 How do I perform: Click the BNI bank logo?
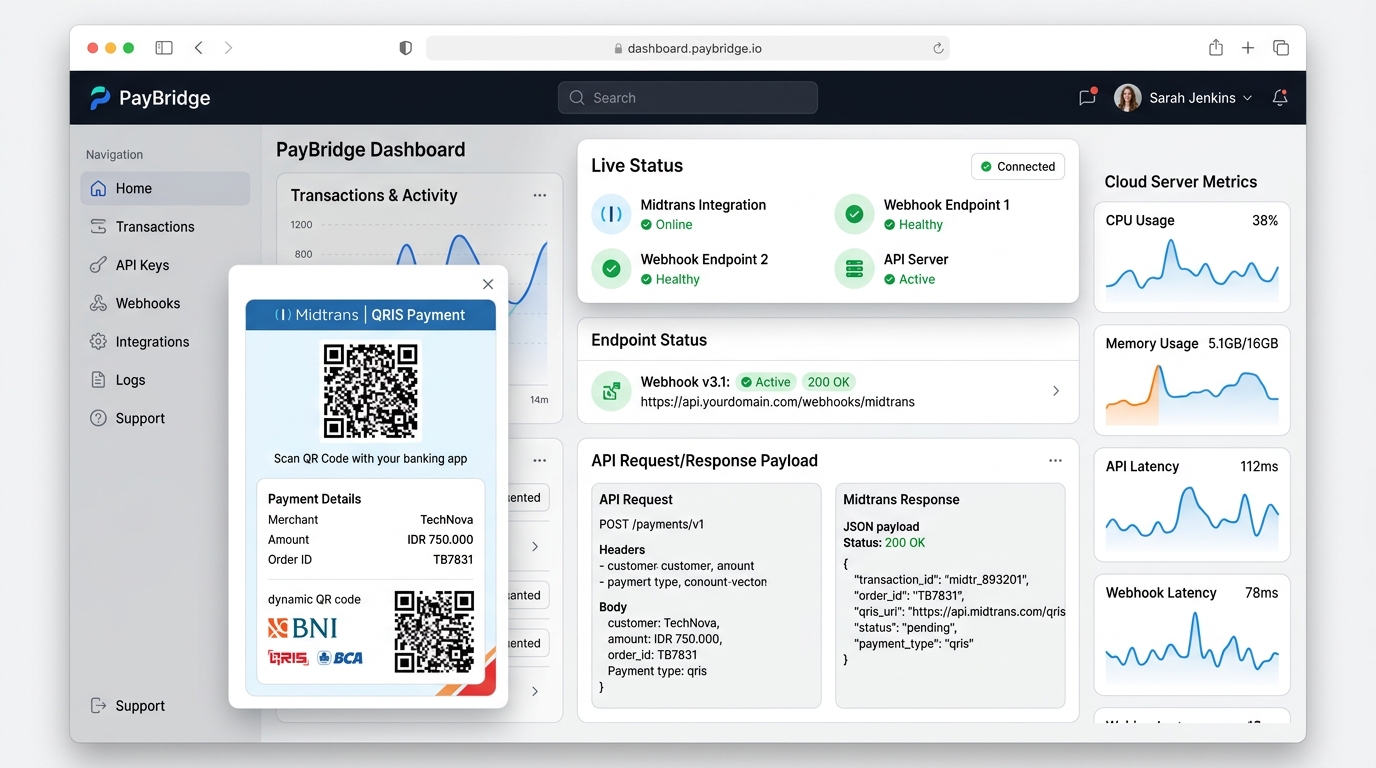(303, 628)
